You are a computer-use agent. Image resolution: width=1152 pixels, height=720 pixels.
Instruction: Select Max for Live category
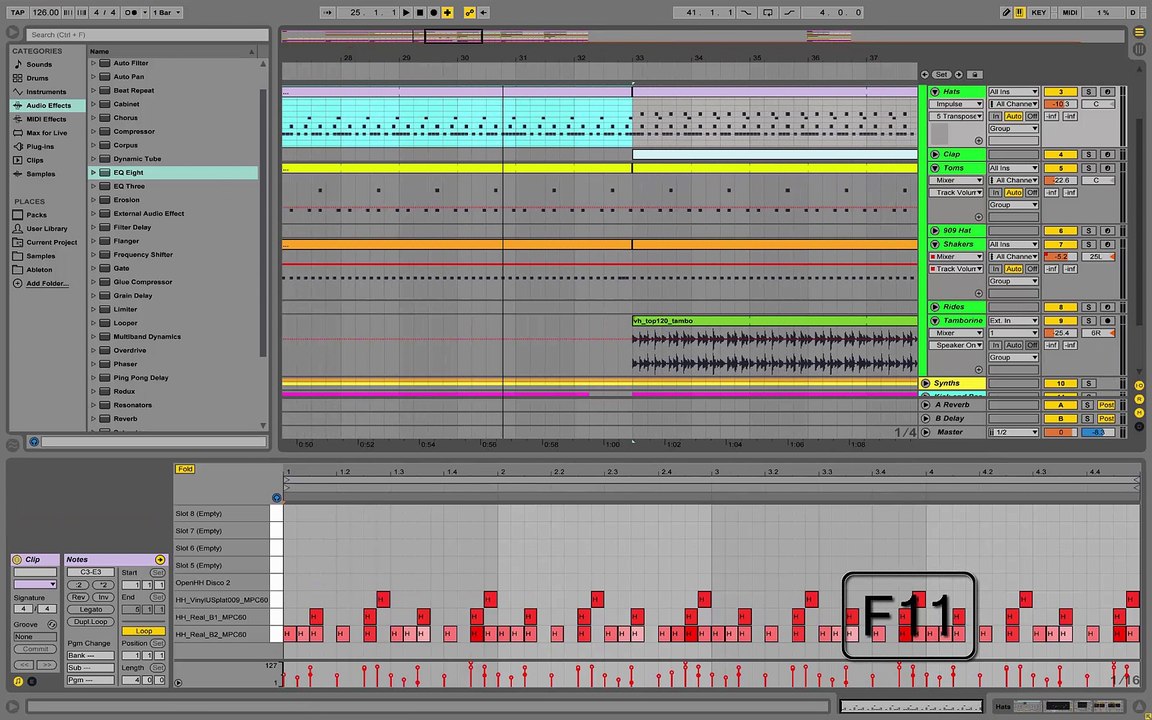46,133
